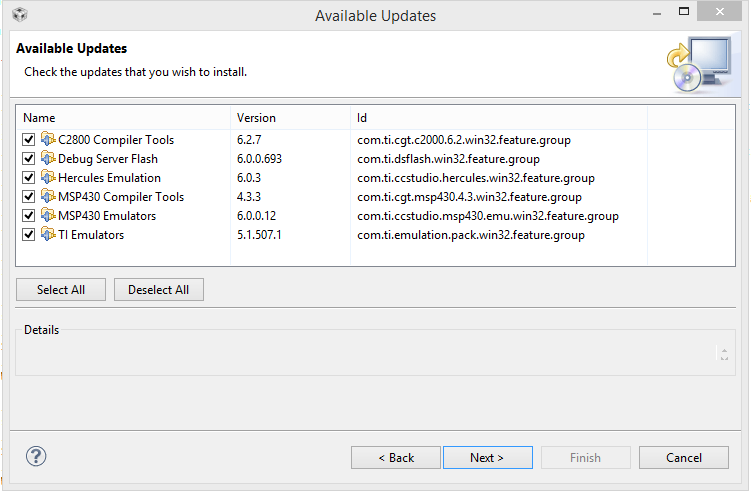The width and height of the screenshot is (751, 492).
Task: Select the MSP430 Emulators row name
Action: 107,216
